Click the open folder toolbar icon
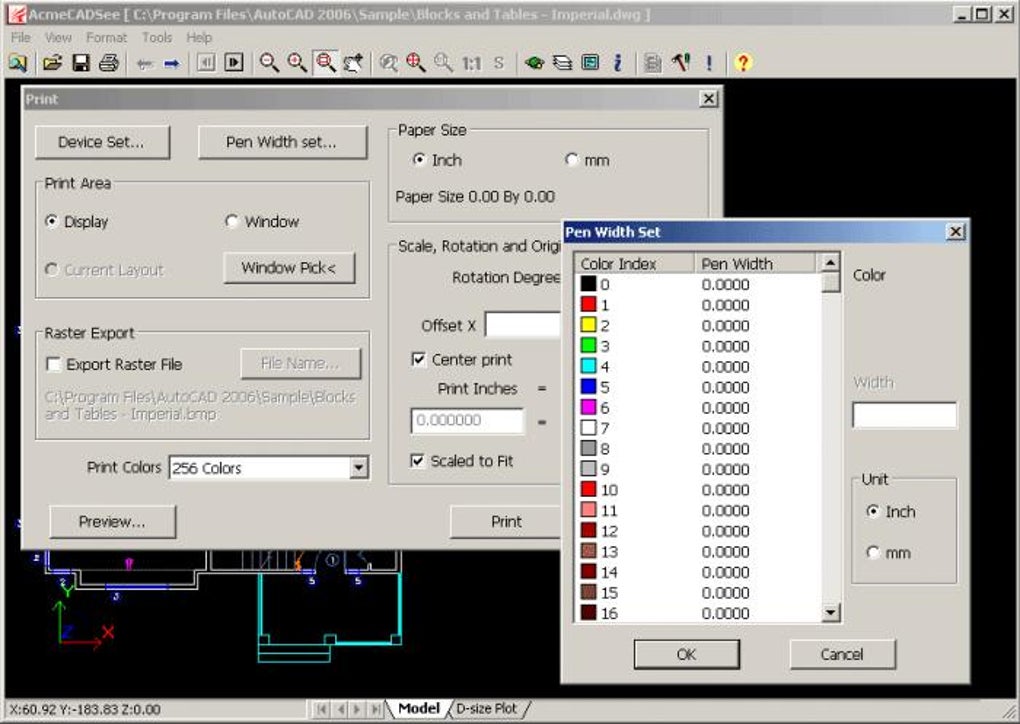This screenshot has height=724, width=1020. (52, 63)
